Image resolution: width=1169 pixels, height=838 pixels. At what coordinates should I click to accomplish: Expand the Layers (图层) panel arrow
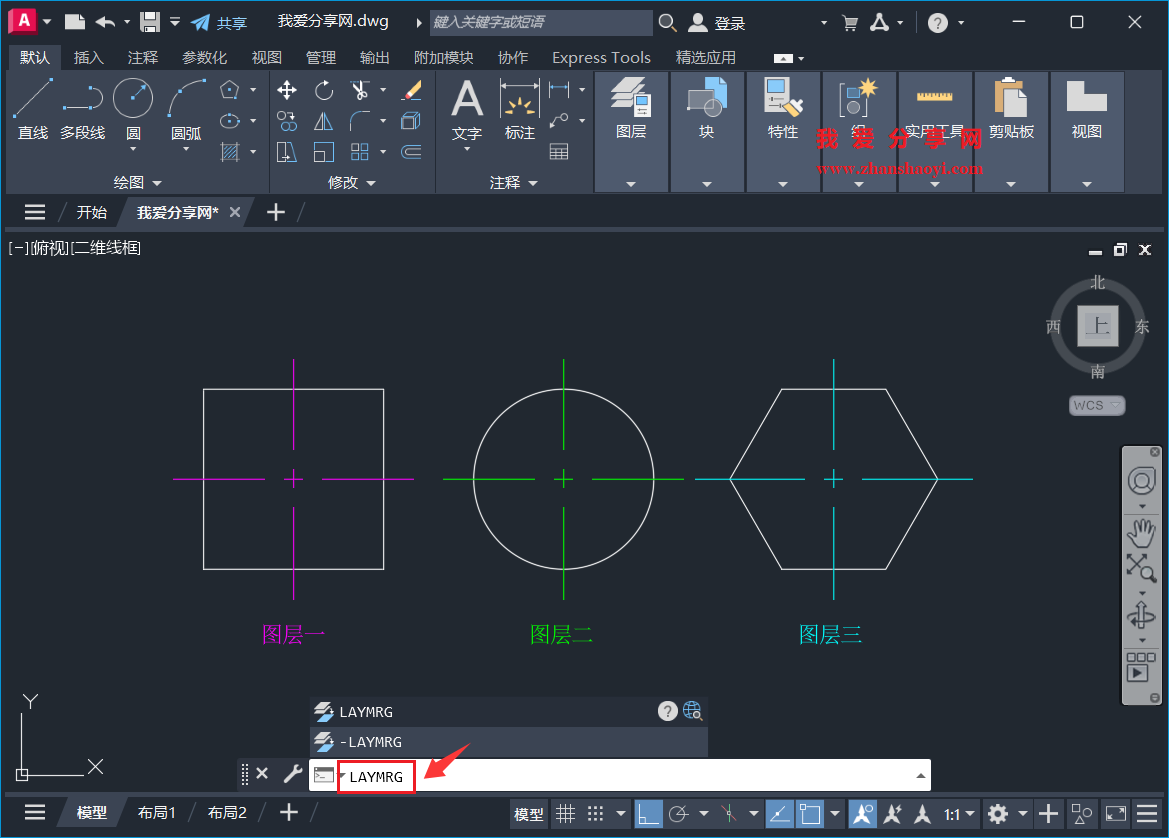coord(631,184)
